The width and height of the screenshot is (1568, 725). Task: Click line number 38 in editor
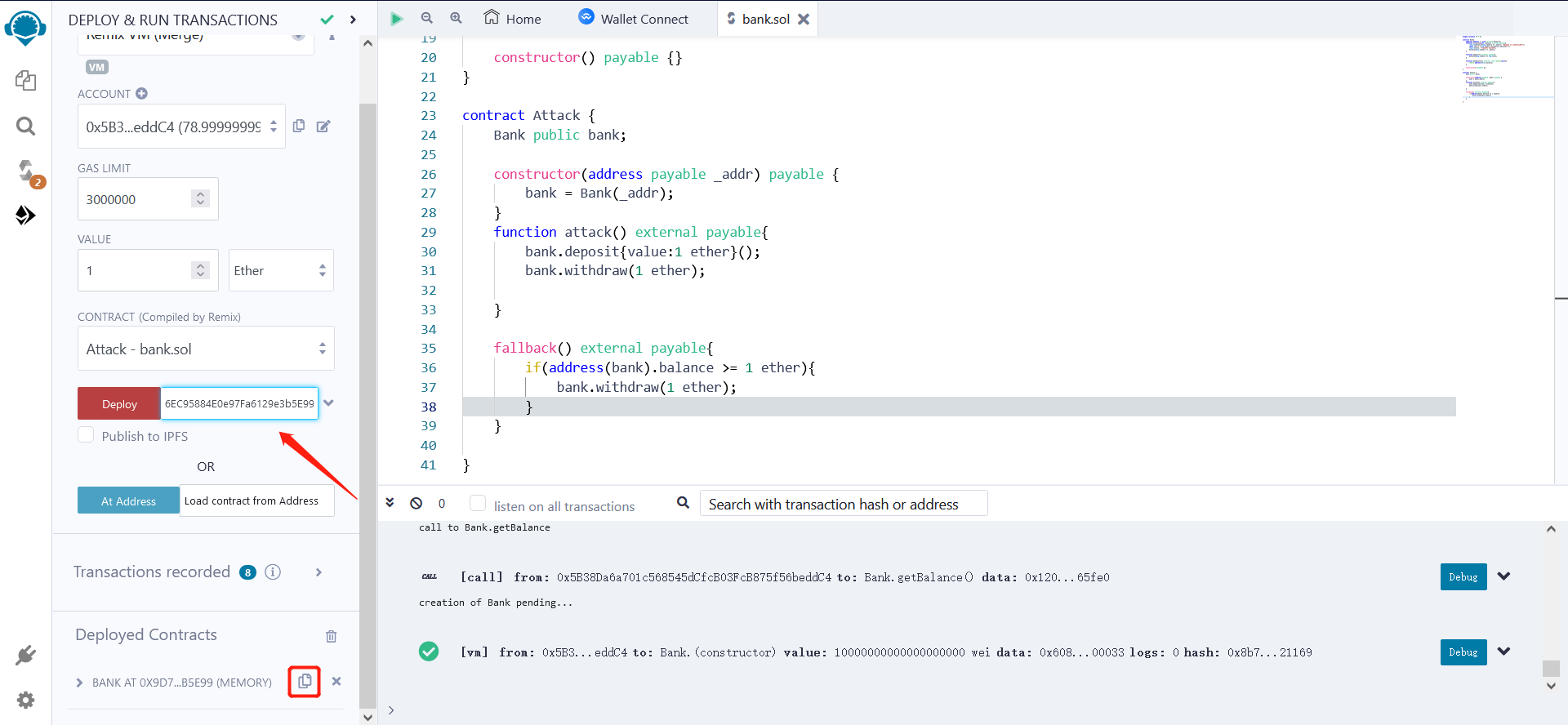429,407
